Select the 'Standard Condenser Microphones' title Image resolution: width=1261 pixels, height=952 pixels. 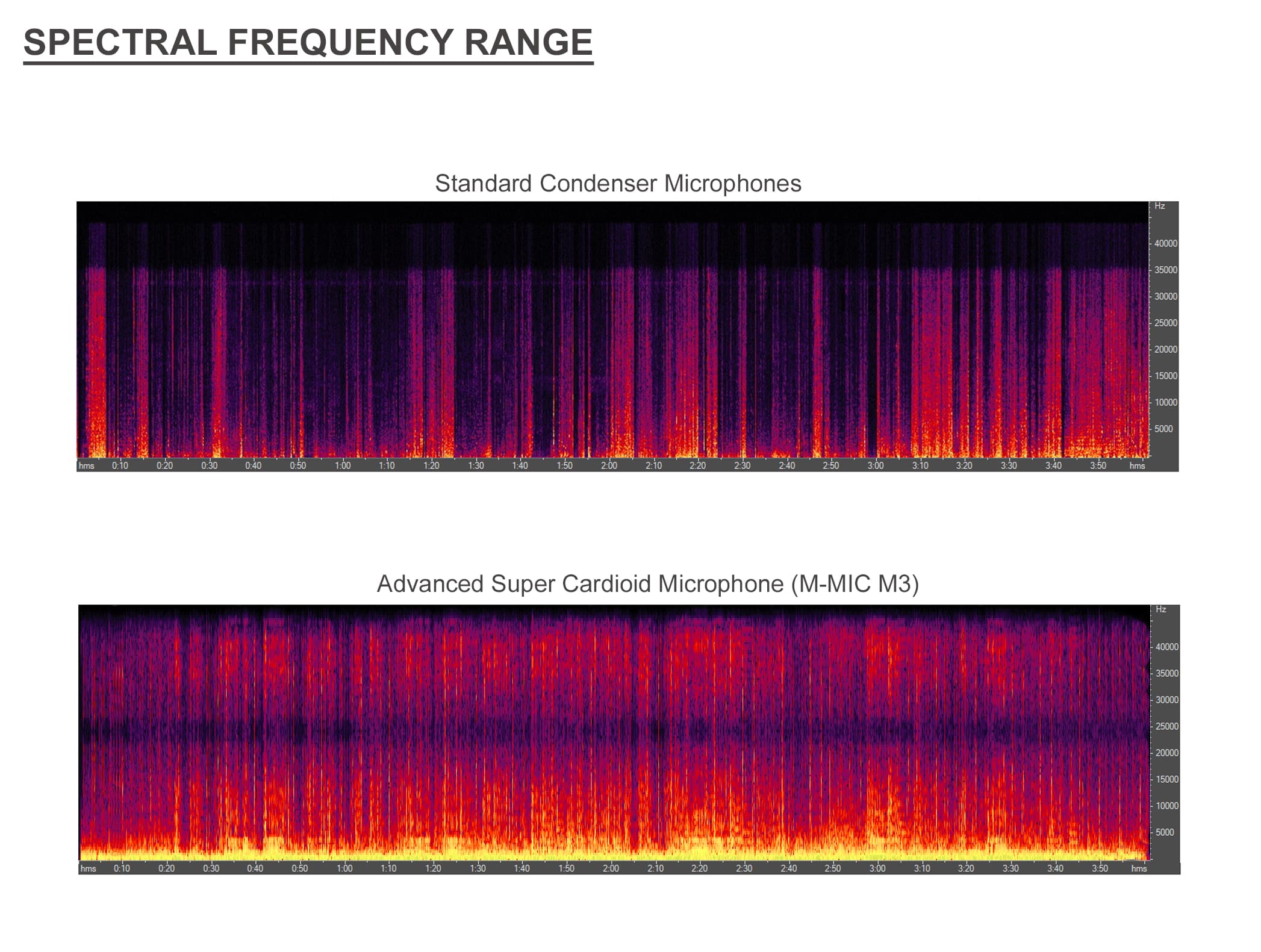pos(618,184)
